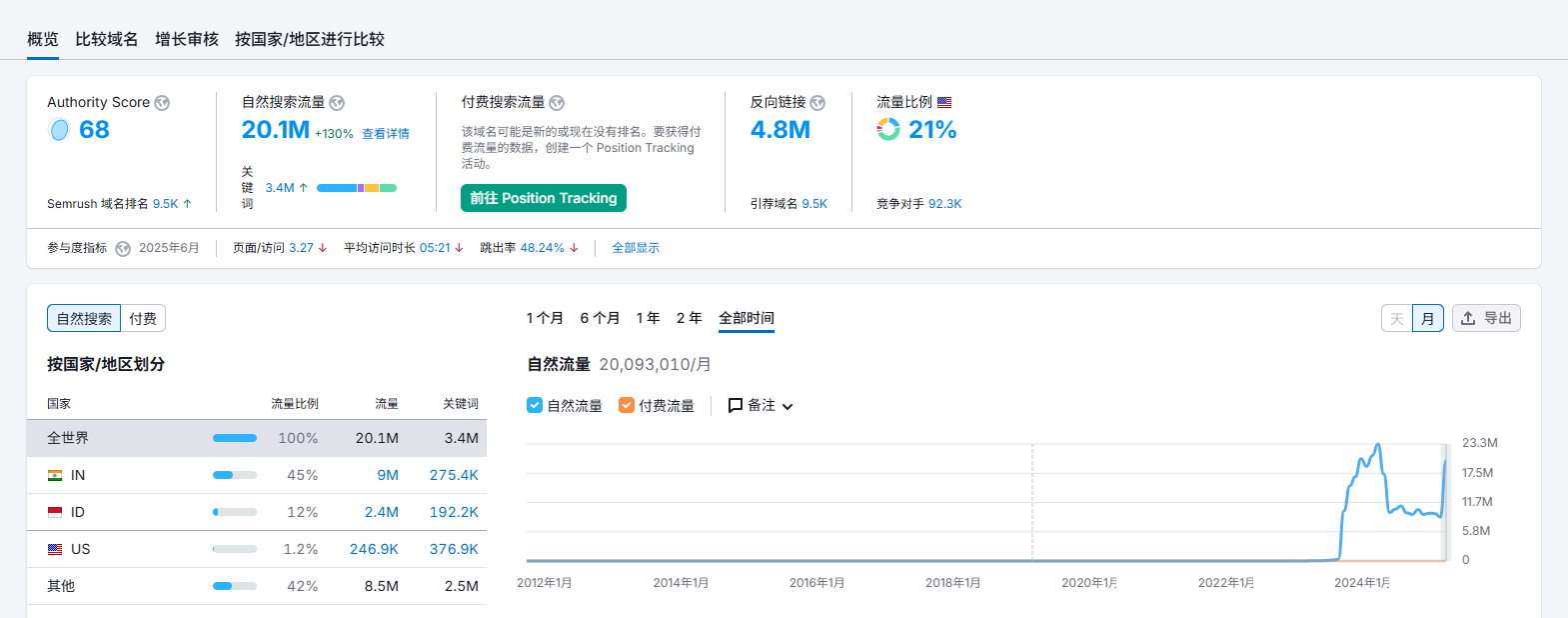This screenshot has height=618, width=1568.
Task: Open 查看详情 link
Action: click(386, 134)
